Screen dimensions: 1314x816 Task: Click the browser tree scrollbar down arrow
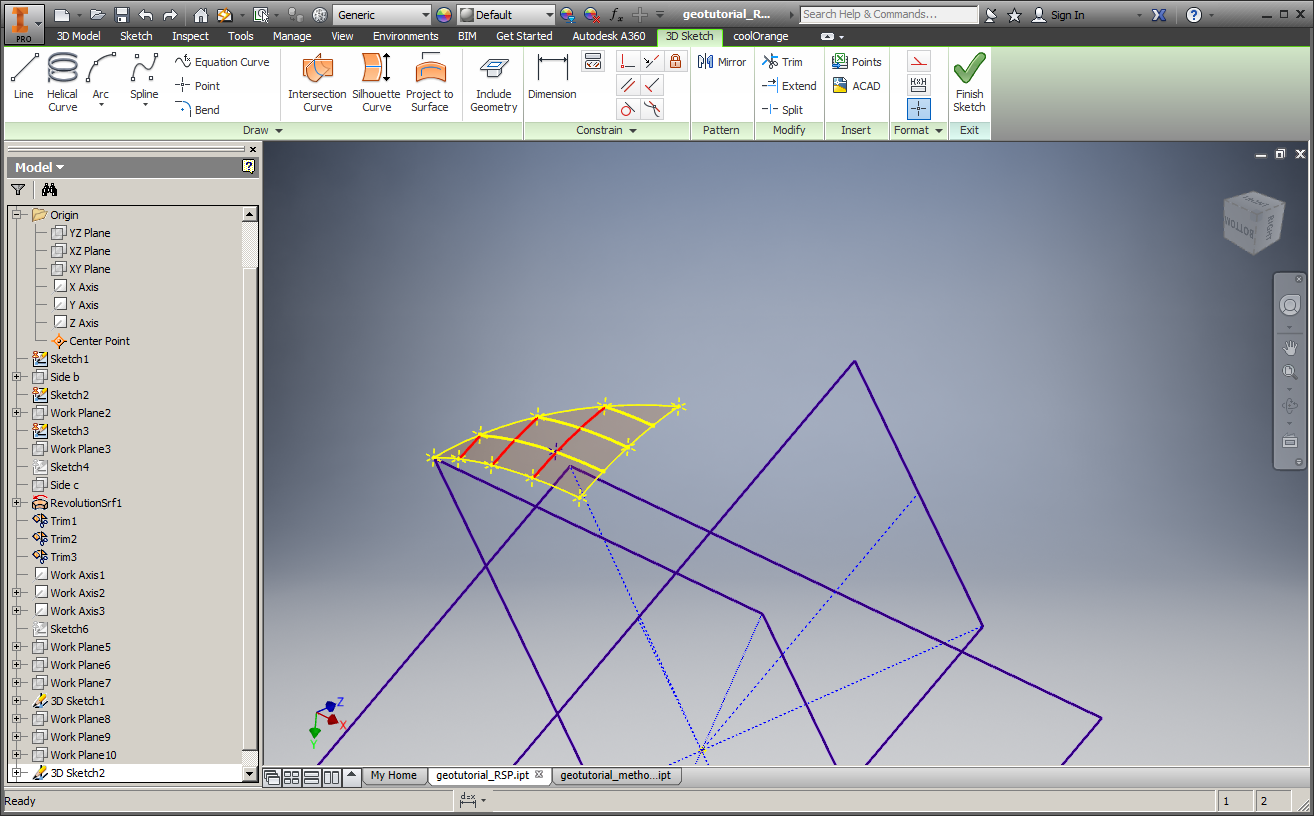coord(250,773)
